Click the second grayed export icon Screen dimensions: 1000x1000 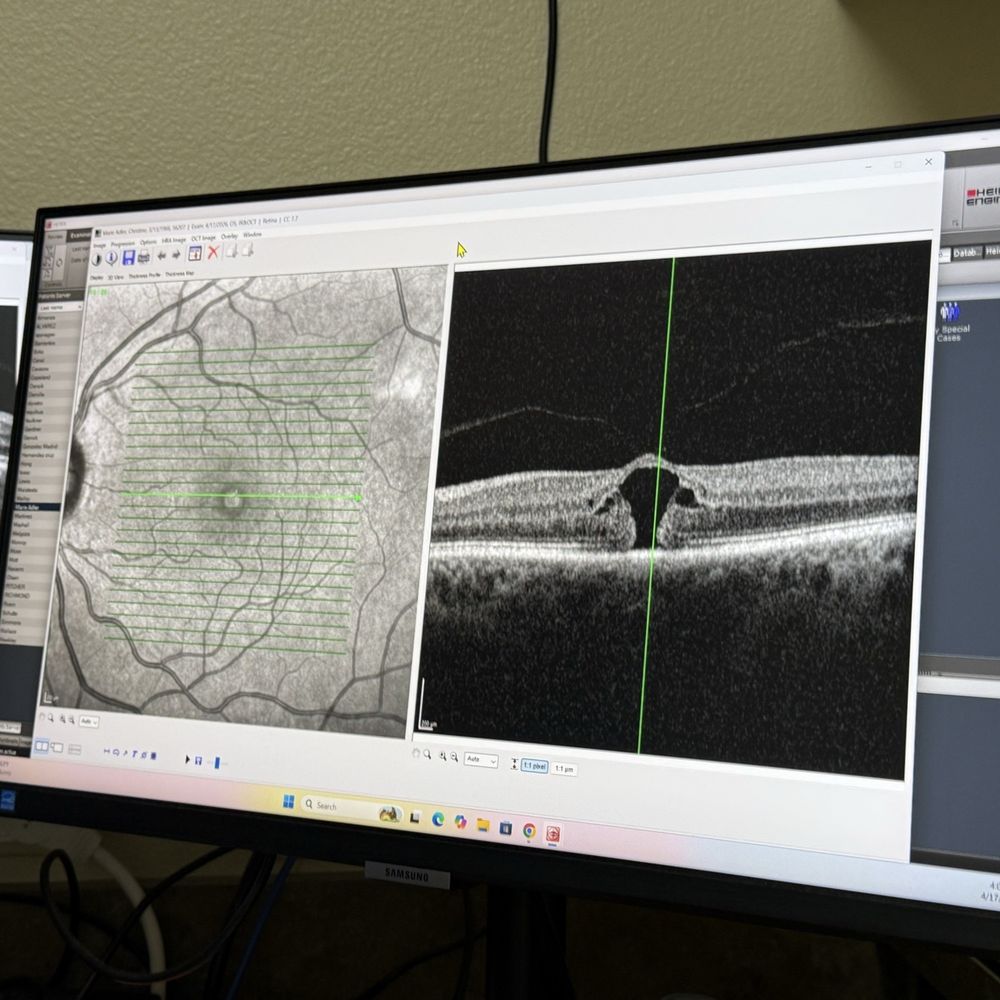(x=247, y=249)
